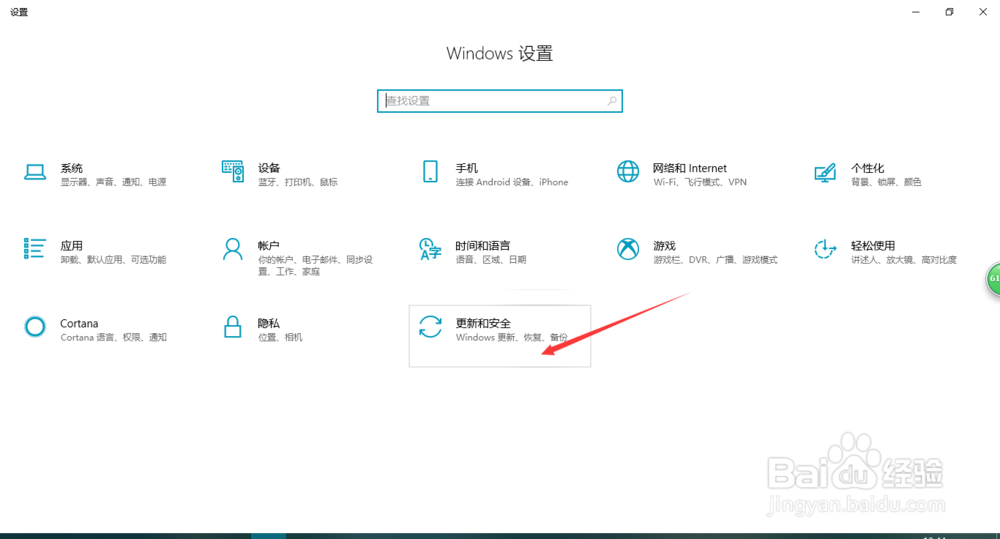Select the 更新和安全 refresh arrows icon
The image size is (1000, 539).
coord(430,327)
